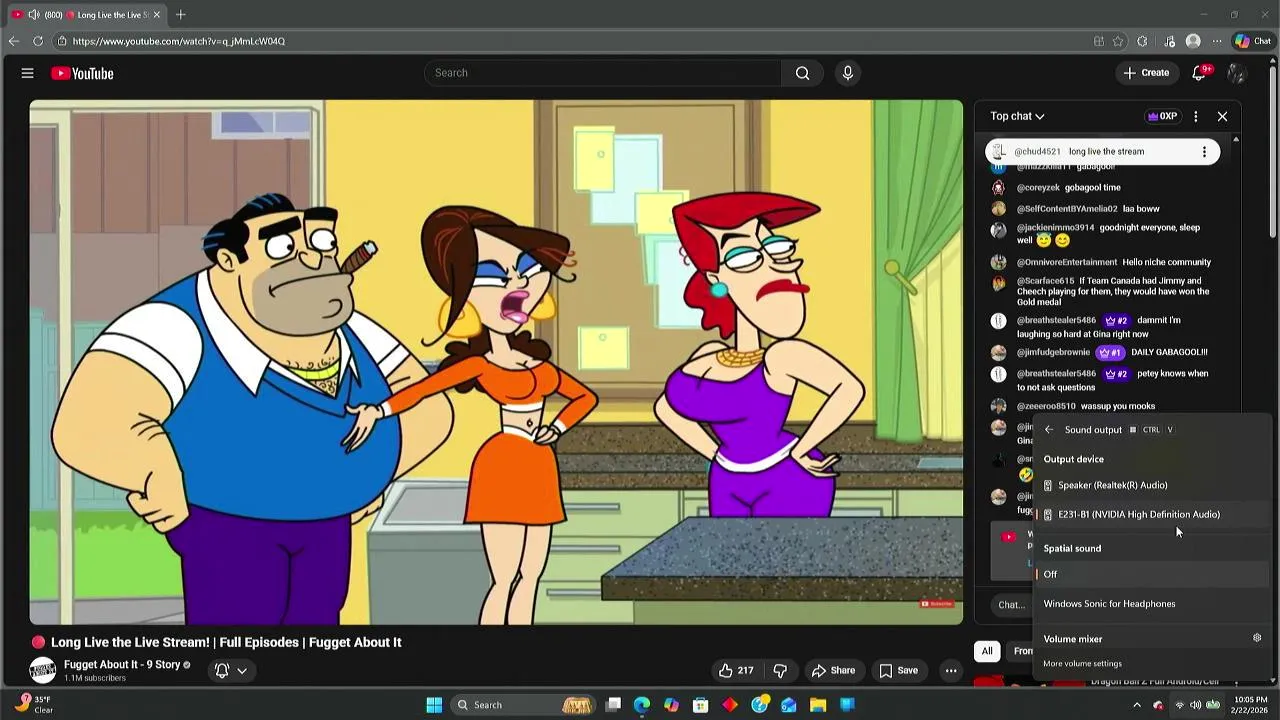The height and width of the screenshot is (720, 1280).
Task: Open Copilot from the taskbar
Action: (671, 705)
